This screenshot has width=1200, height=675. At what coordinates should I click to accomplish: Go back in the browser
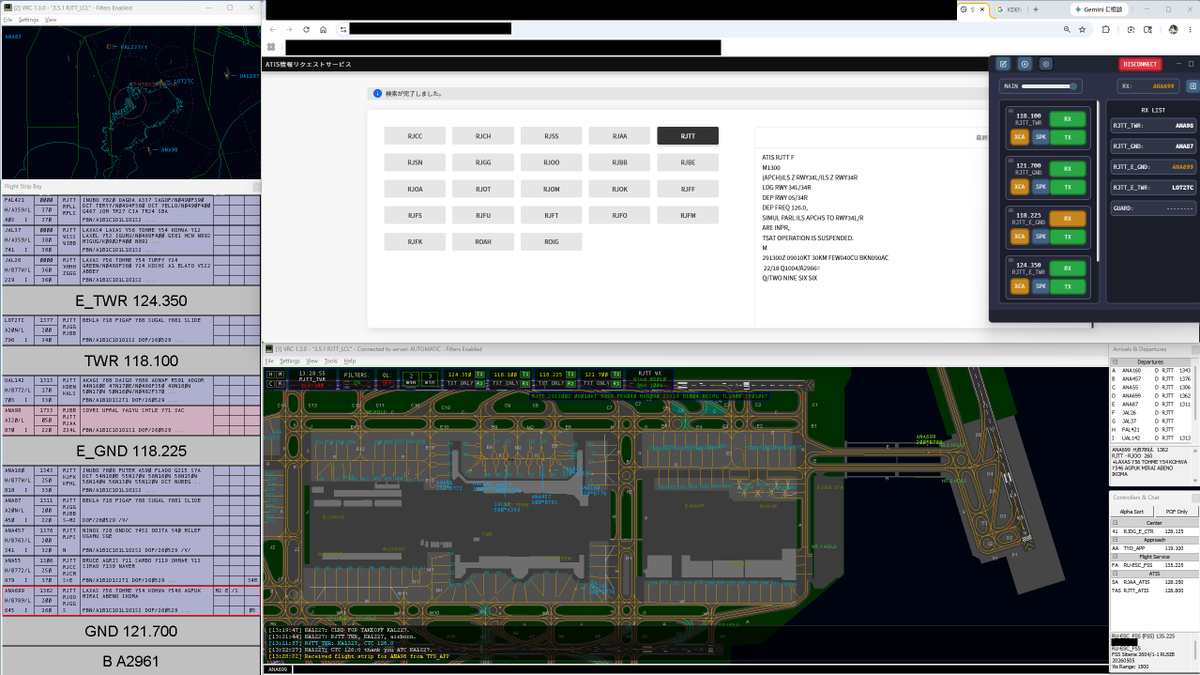pyautogui.click(x=273, y=29)
